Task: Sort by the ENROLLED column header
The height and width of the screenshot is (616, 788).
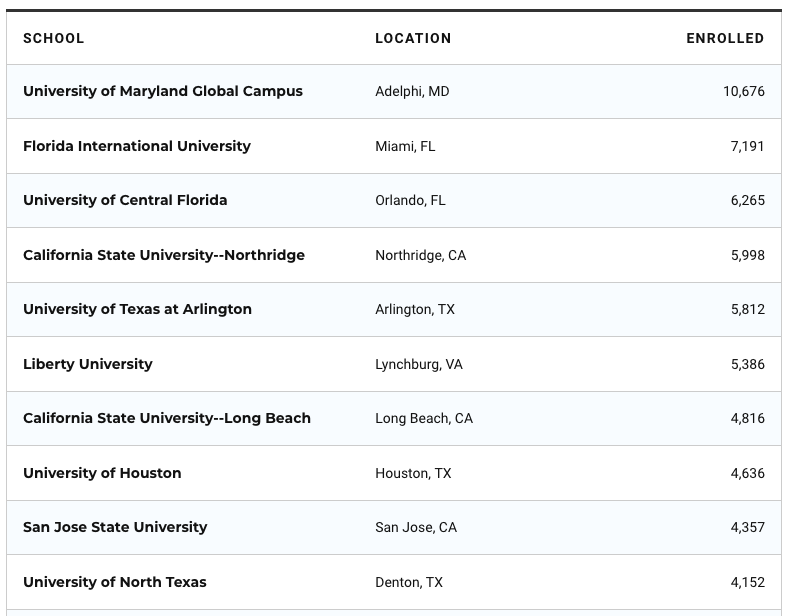Action: [724, 38]
